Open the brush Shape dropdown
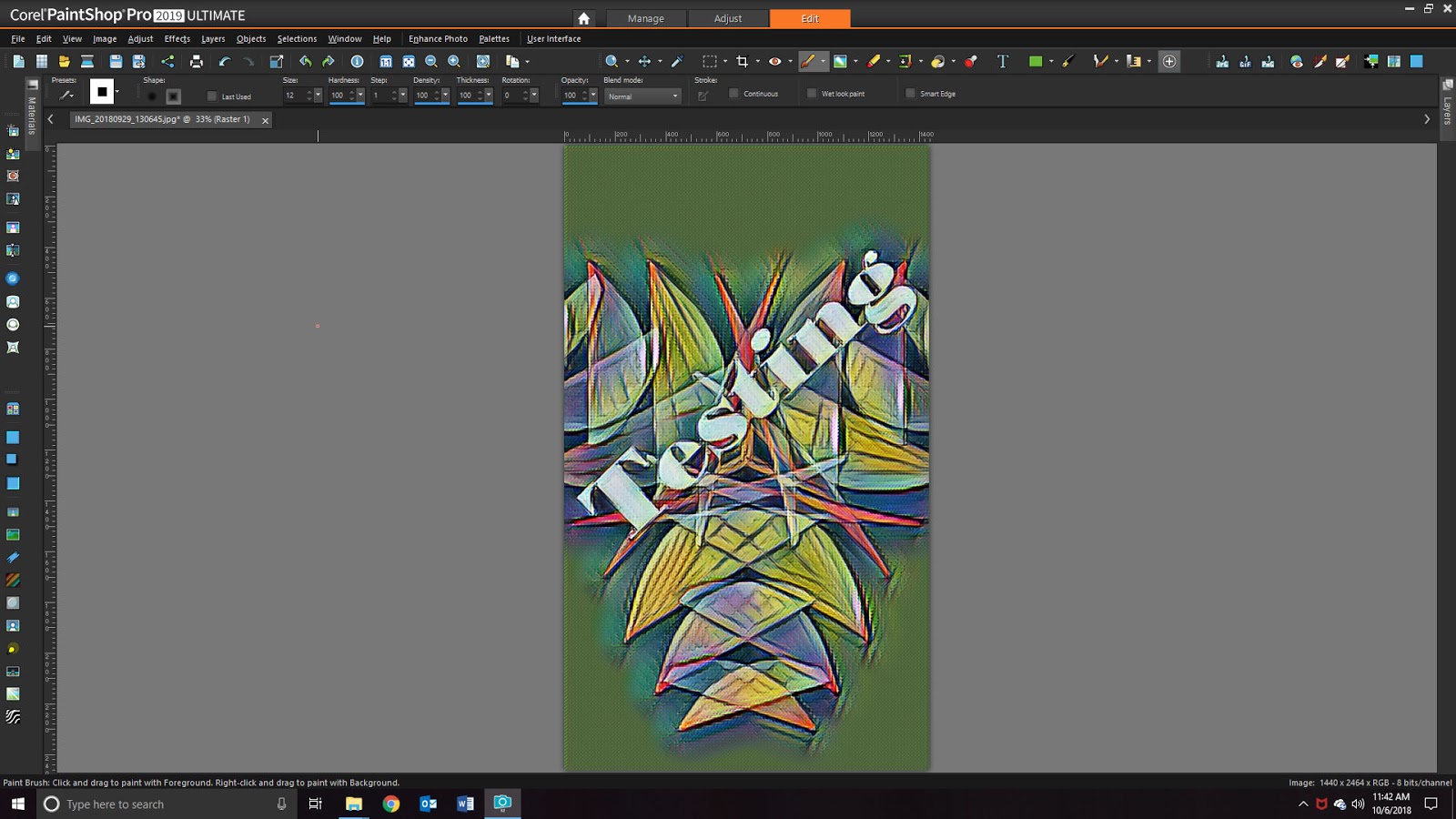Viewport: 1456px width, 819px height. pos(116,91)
